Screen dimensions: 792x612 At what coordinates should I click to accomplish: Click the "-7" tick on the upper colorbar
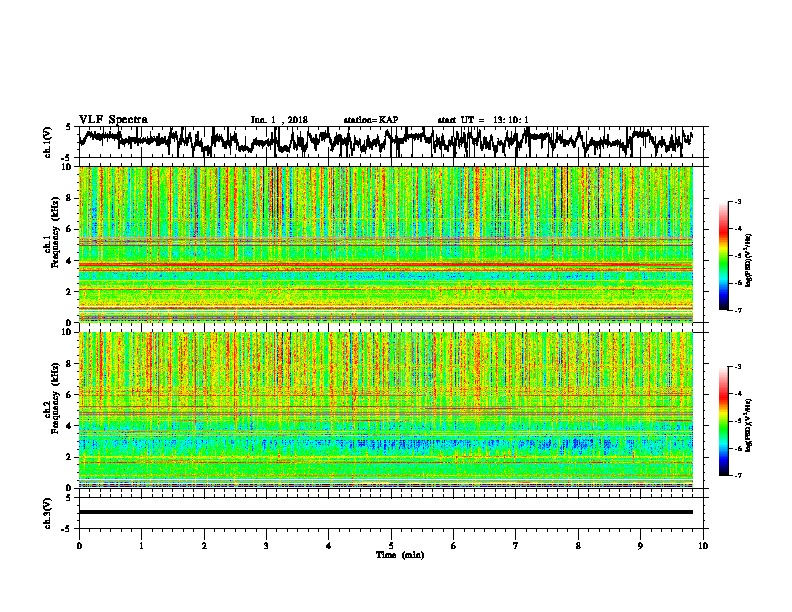click(x=738, y=310)
